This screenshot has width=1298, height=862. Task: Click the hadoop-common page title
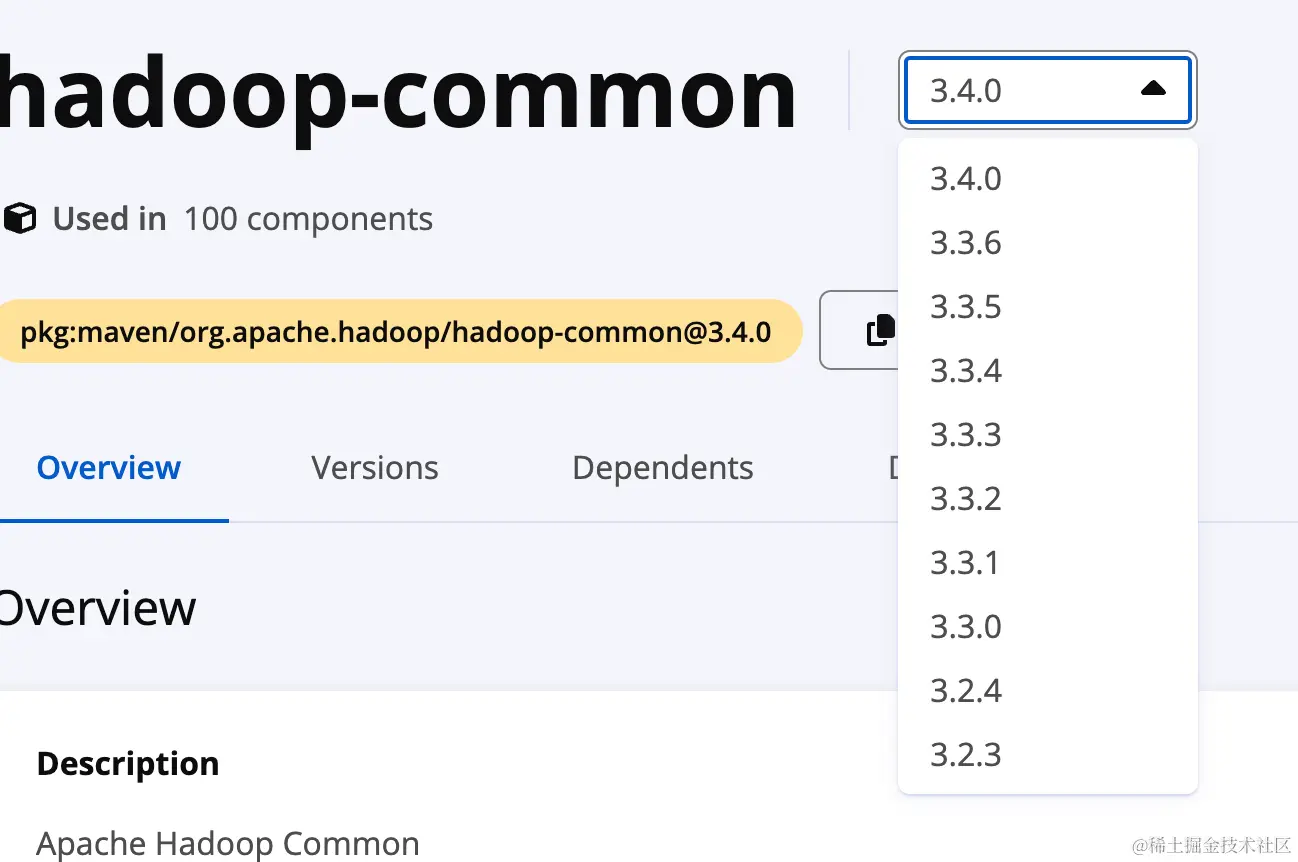point(398,93)
